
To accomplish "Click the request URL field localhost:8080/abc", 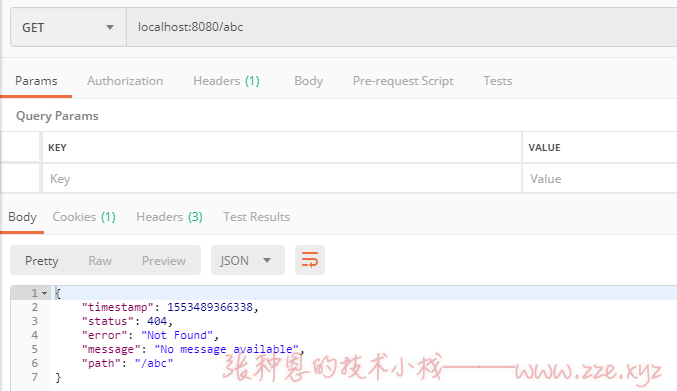I will point(402,27).
